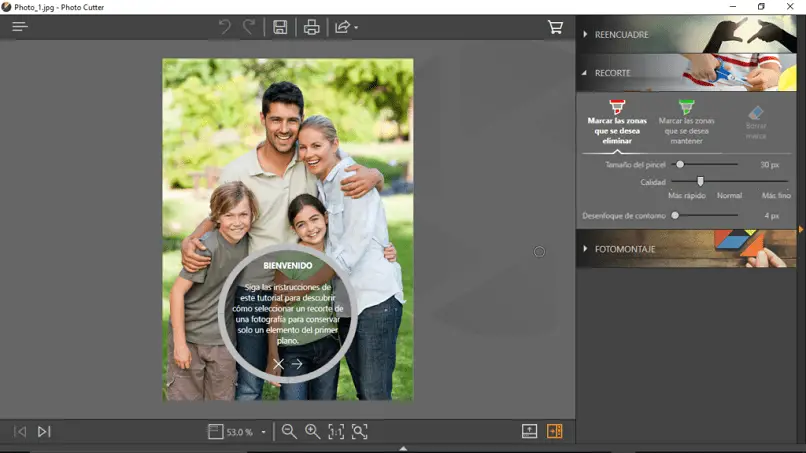Click the 53.0 % zoom value

(x=240, y=432)
